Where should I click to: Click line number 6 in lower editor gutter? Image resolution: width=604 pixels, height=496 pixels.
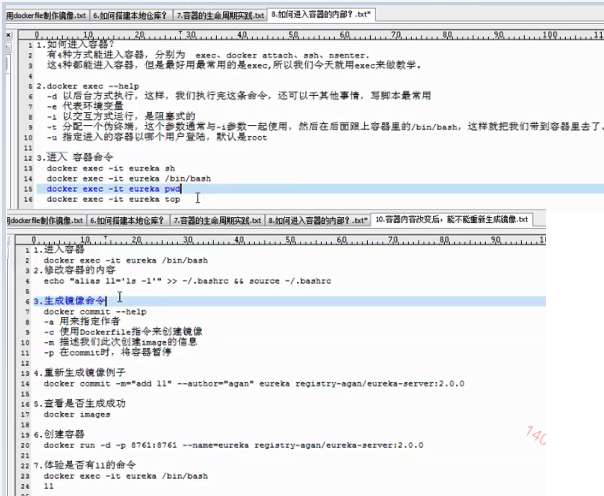tap(27, 302)
